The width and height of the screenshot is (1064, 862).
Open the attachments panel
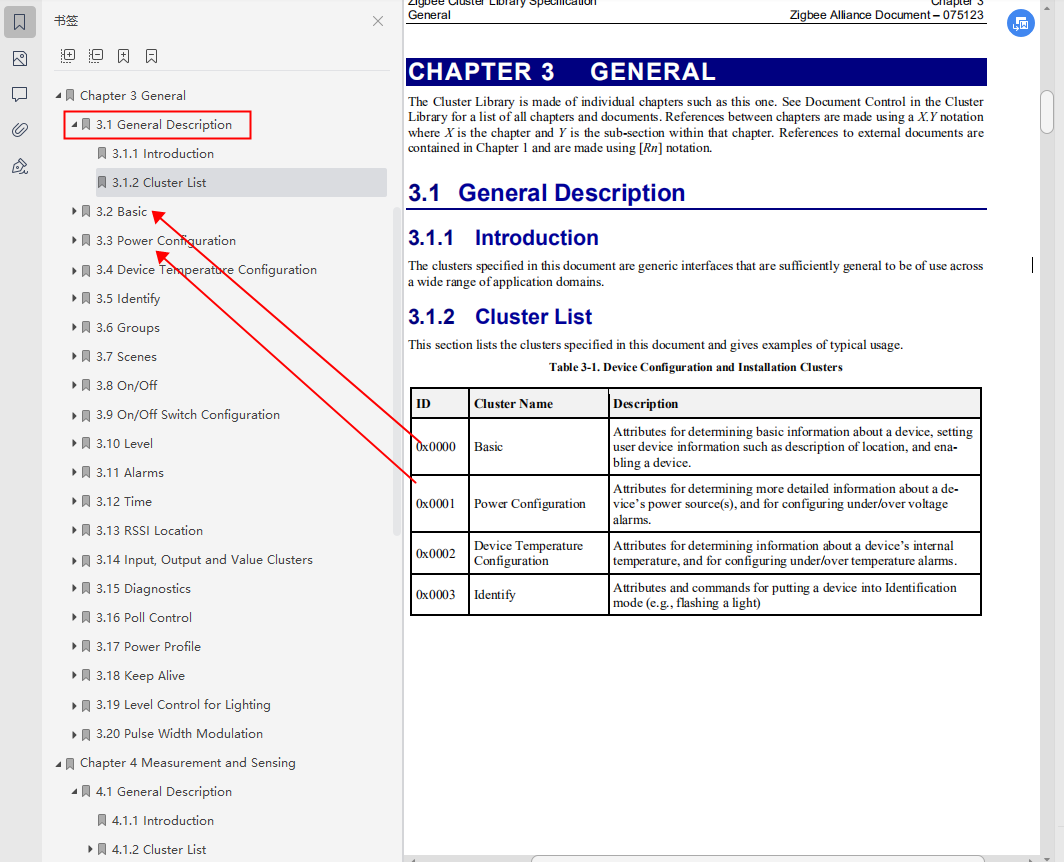click(x=18, y=130)
